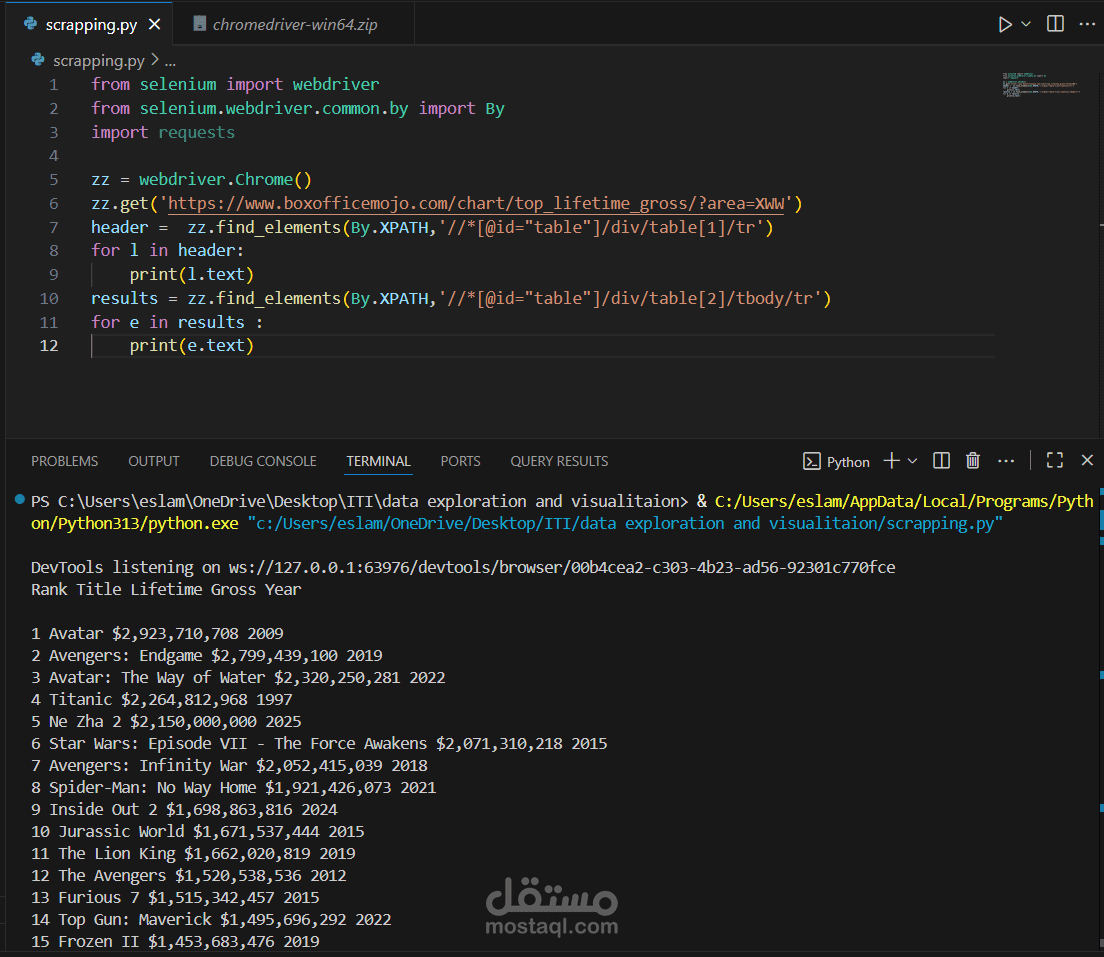Select the TERMINAL panel tab
The image size is (1104, 957).
coord(378,461)
